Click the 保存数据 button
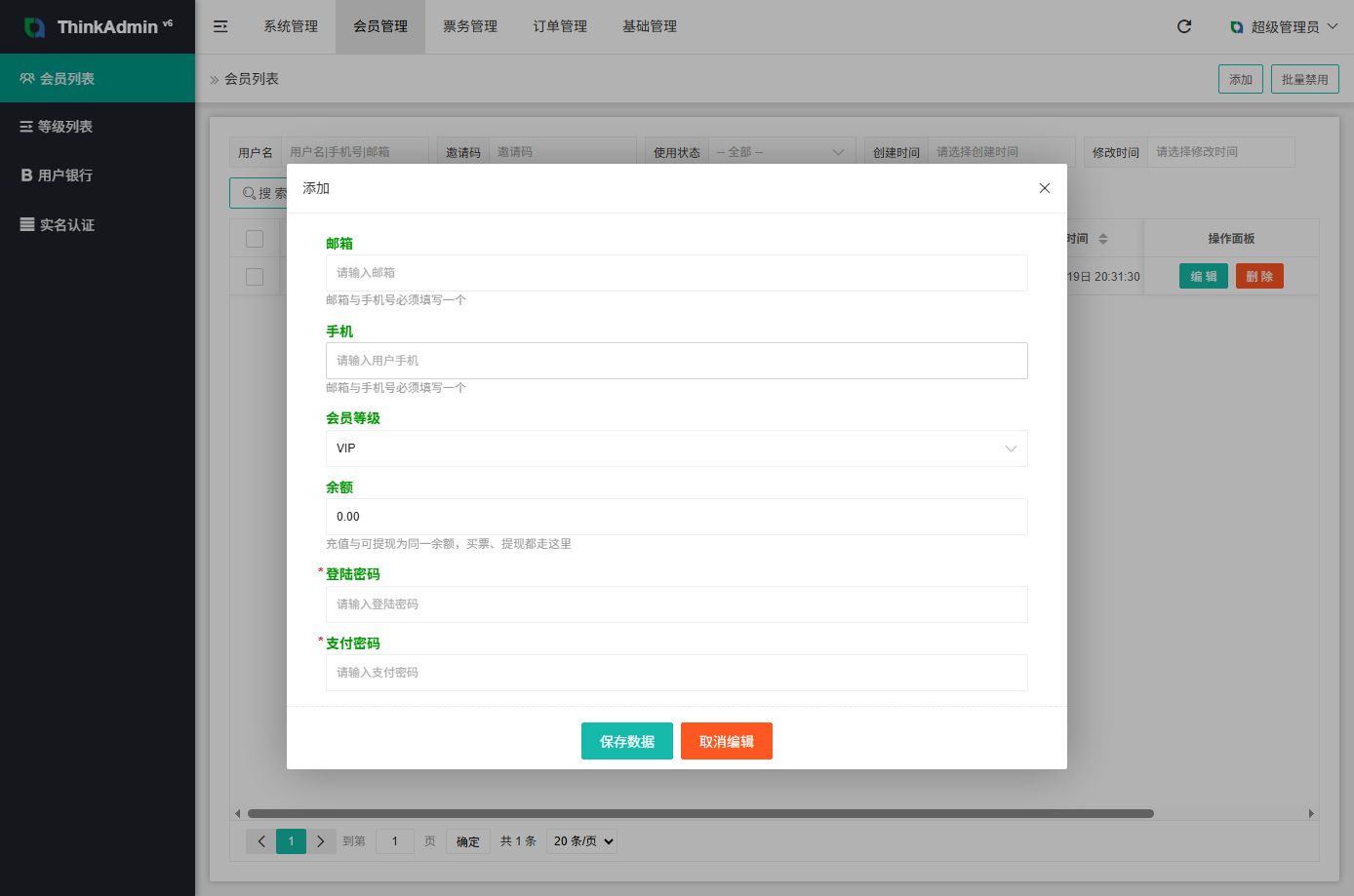Image resolution: width=1354 pixels, height=896 pixels. [627, 741]
